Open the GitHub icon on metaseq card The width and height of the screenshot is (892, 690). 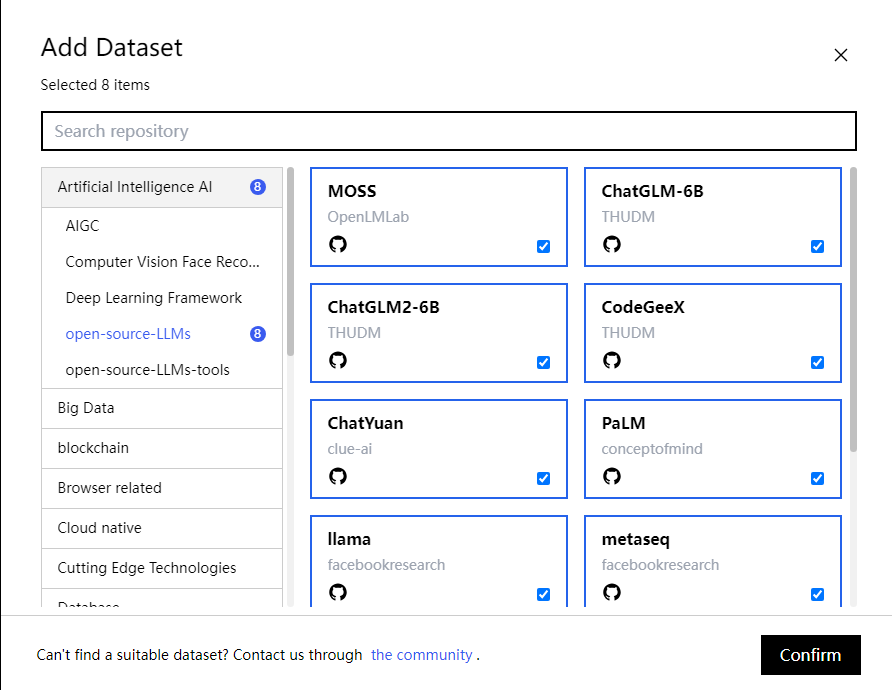[x=612, y=592]
